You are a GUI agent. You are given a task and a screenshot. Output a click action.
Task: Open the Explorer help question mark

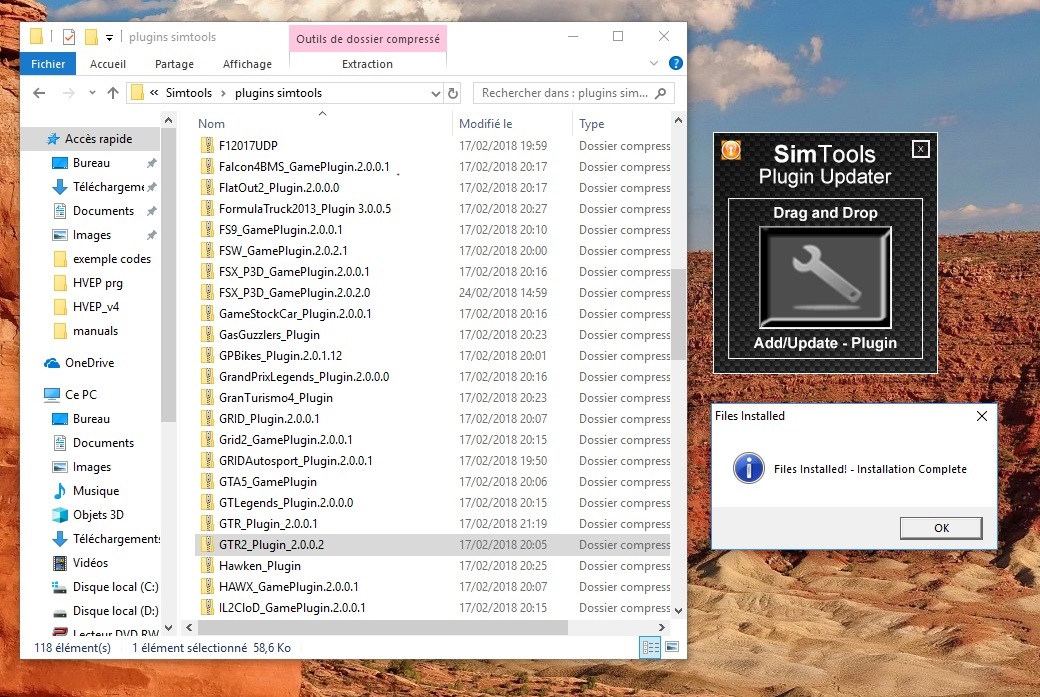tap(676, 63)
